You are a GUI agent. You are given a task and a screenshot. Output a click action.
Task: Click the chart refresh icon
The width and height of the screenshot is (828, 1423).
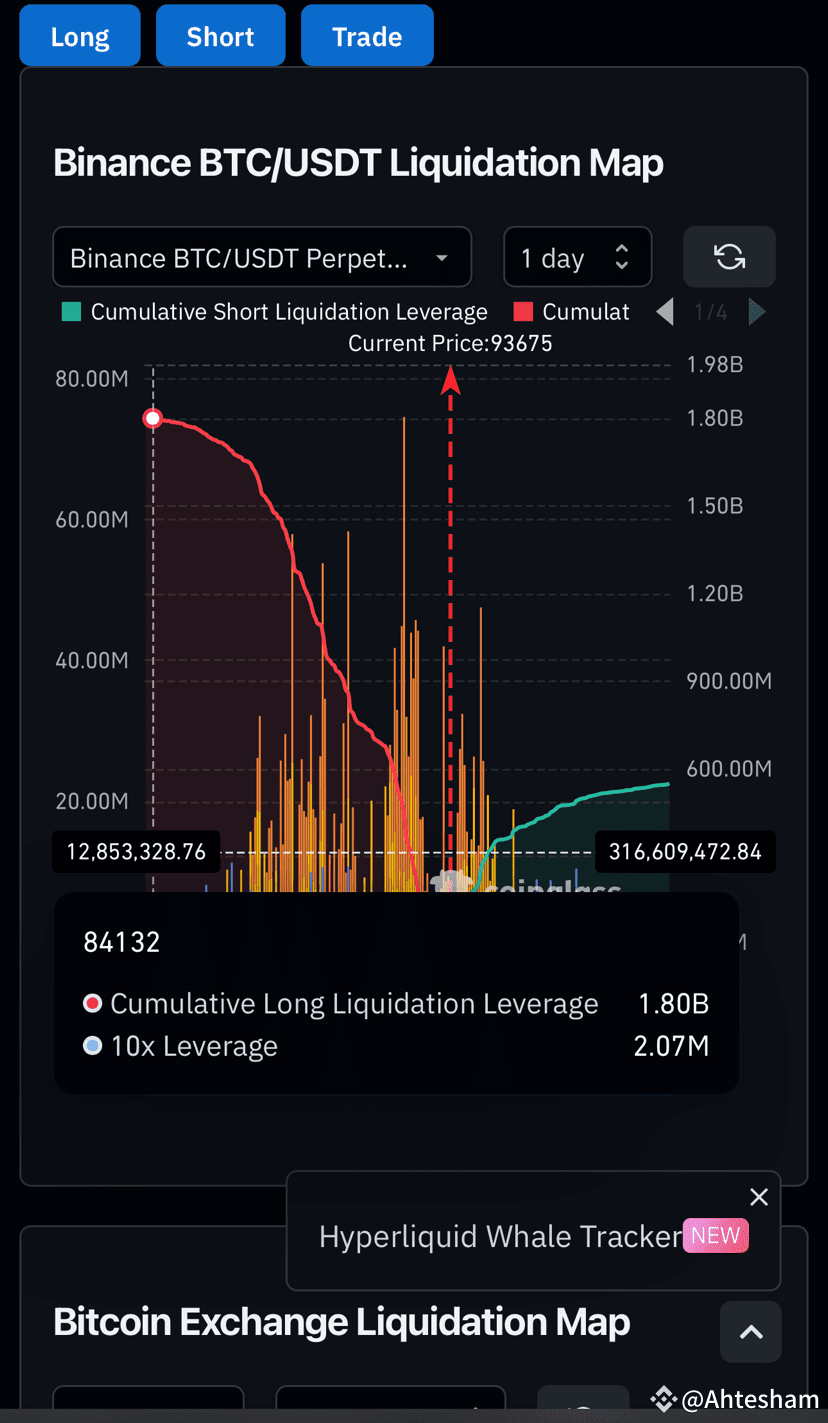[x=729, y=256]
